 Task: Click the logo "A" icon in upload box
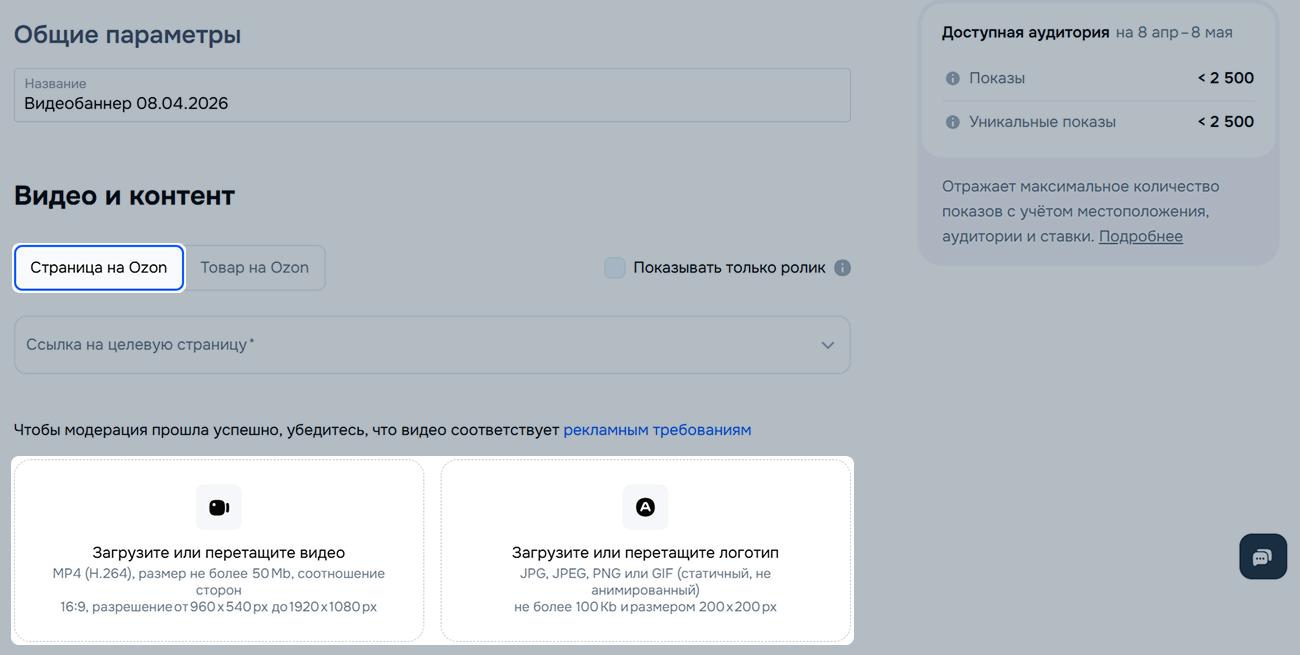(645, 507)
